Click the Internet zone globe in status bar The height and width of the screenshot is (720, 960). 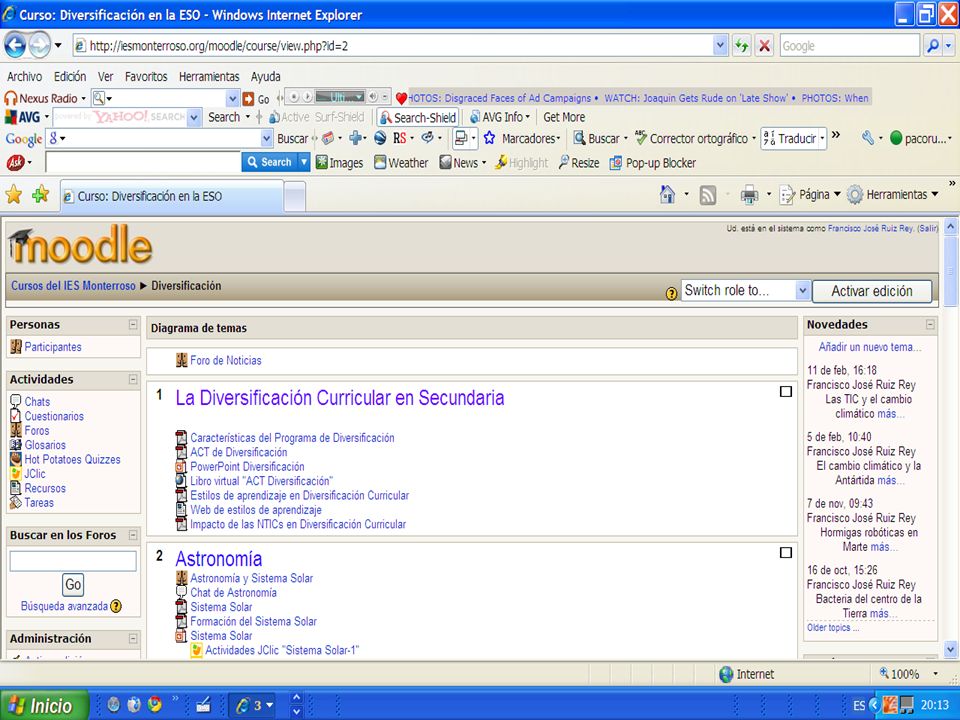[726, 674]
